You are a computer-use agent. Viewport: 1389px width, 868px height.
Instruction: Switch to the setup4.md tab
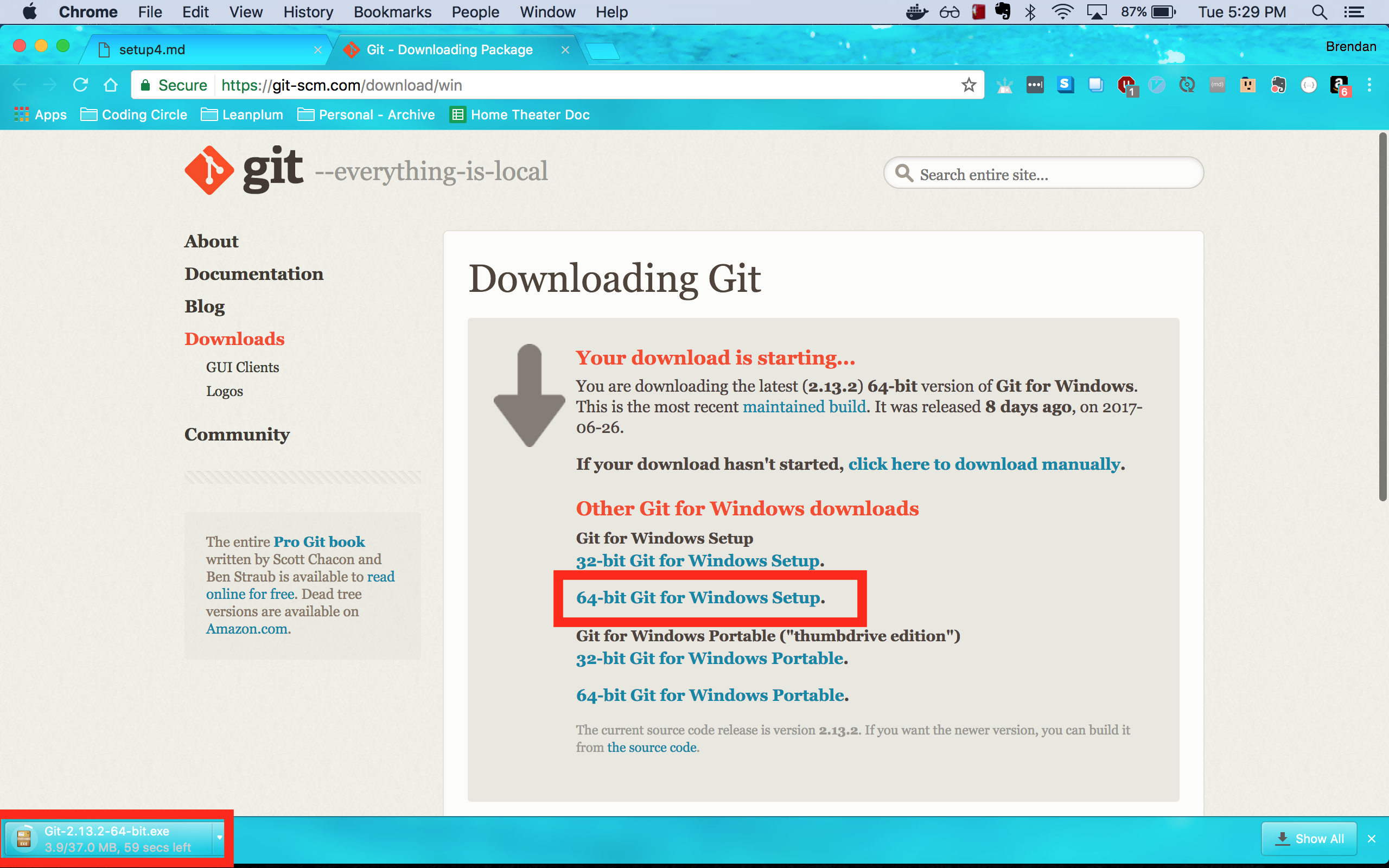[207, 50]
